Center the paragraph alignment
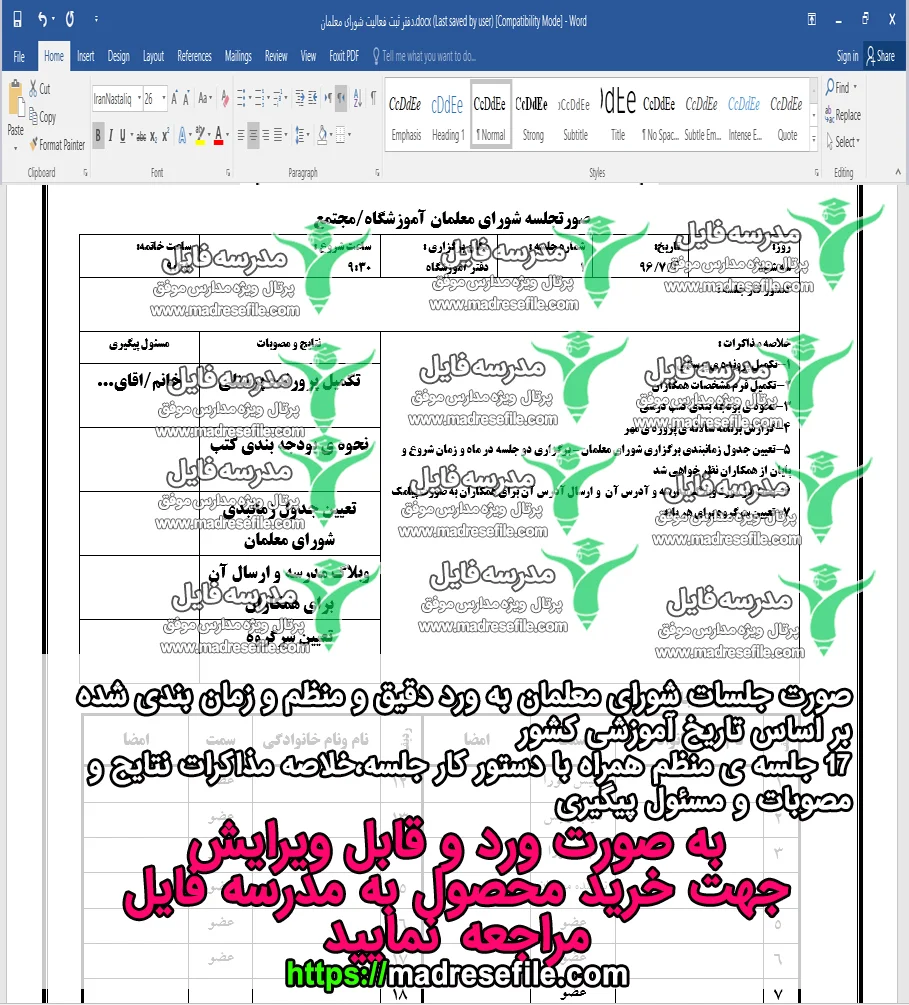Image resolution: width=909 pixels, height=1005 pixels. tap(253, 135)
